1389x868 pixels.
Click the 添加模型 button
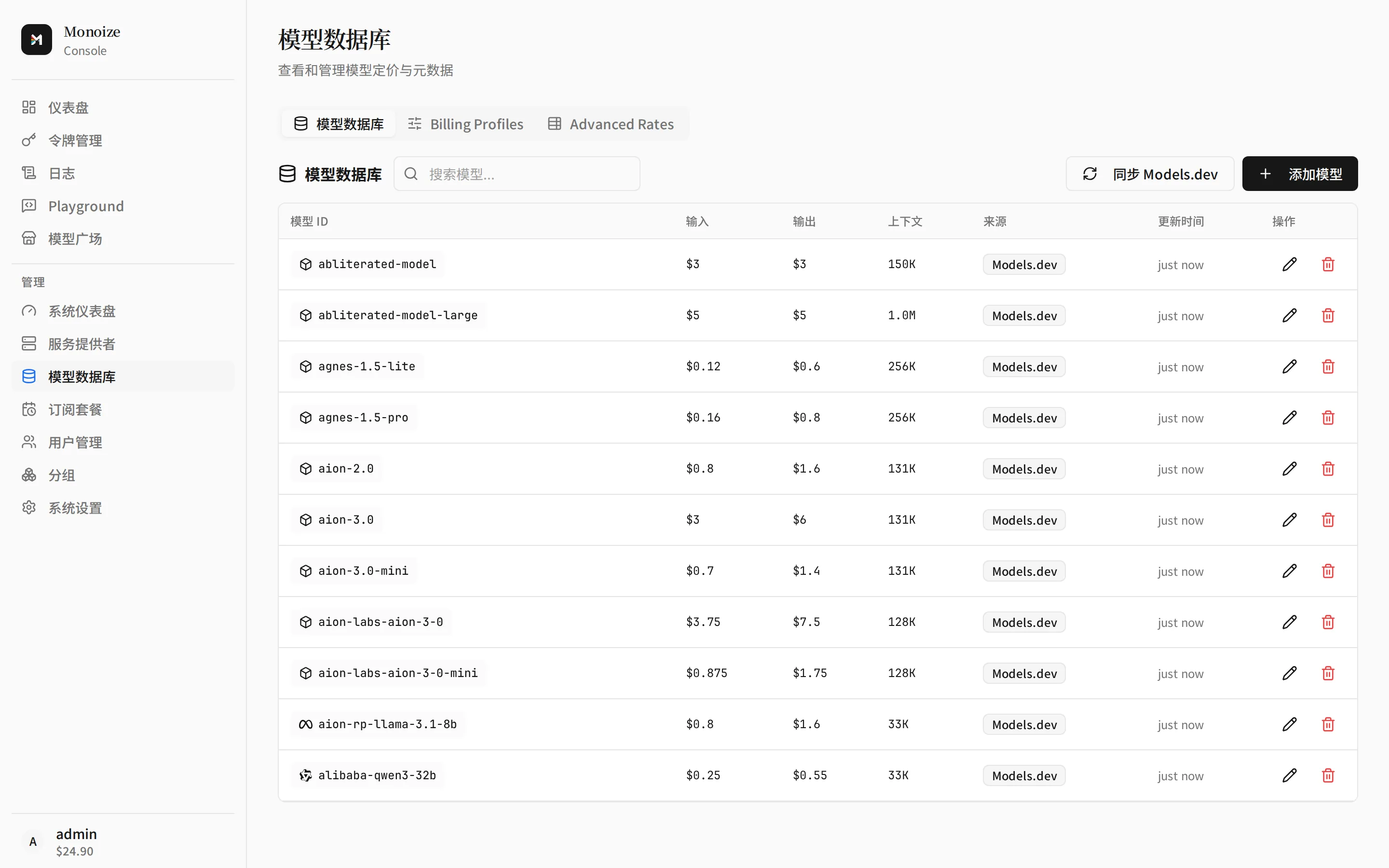[x=1299, y=174]
